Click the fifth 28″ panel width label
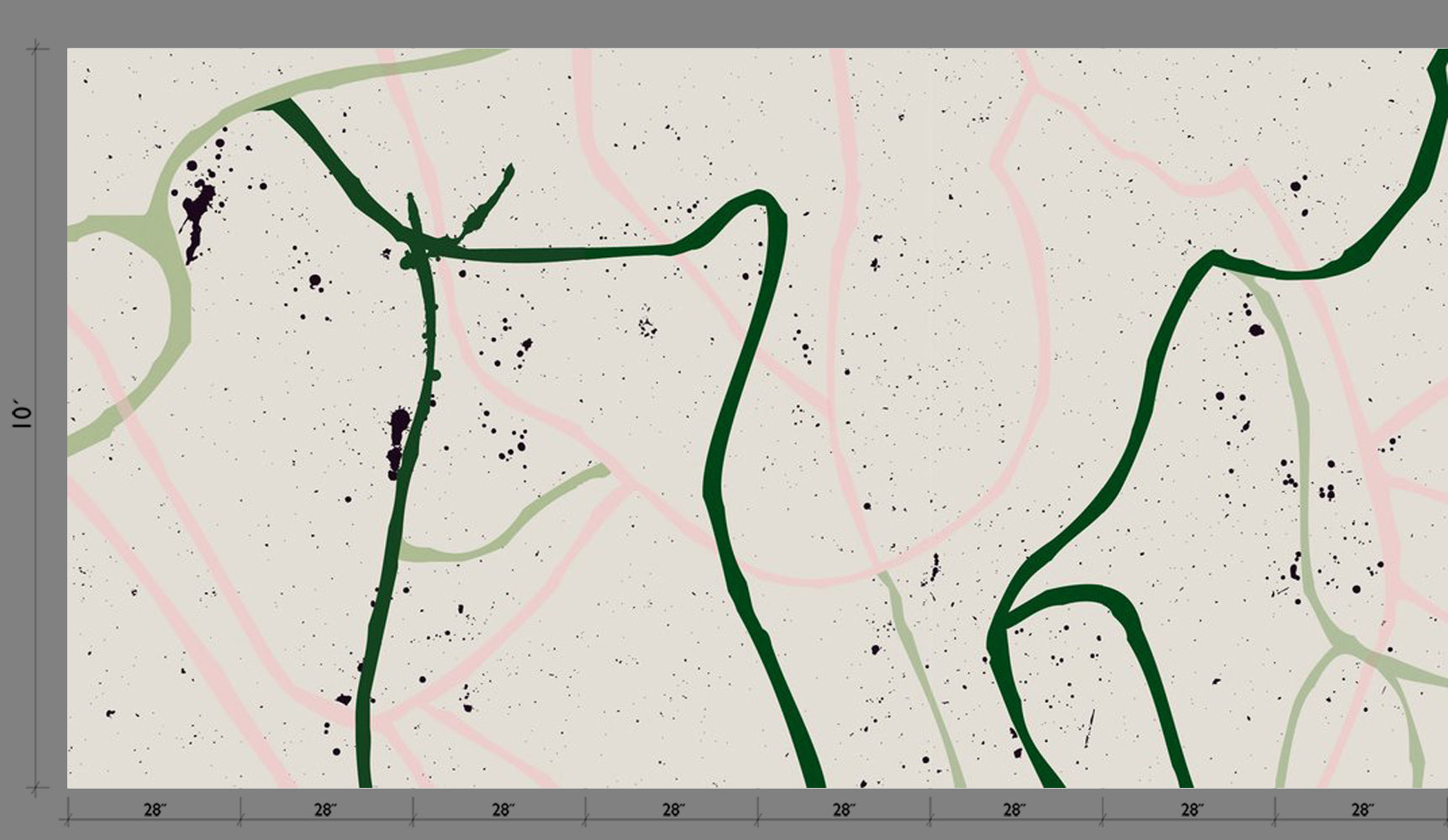The height and width of the screenshot is (840, 1448). pos(843,811)
